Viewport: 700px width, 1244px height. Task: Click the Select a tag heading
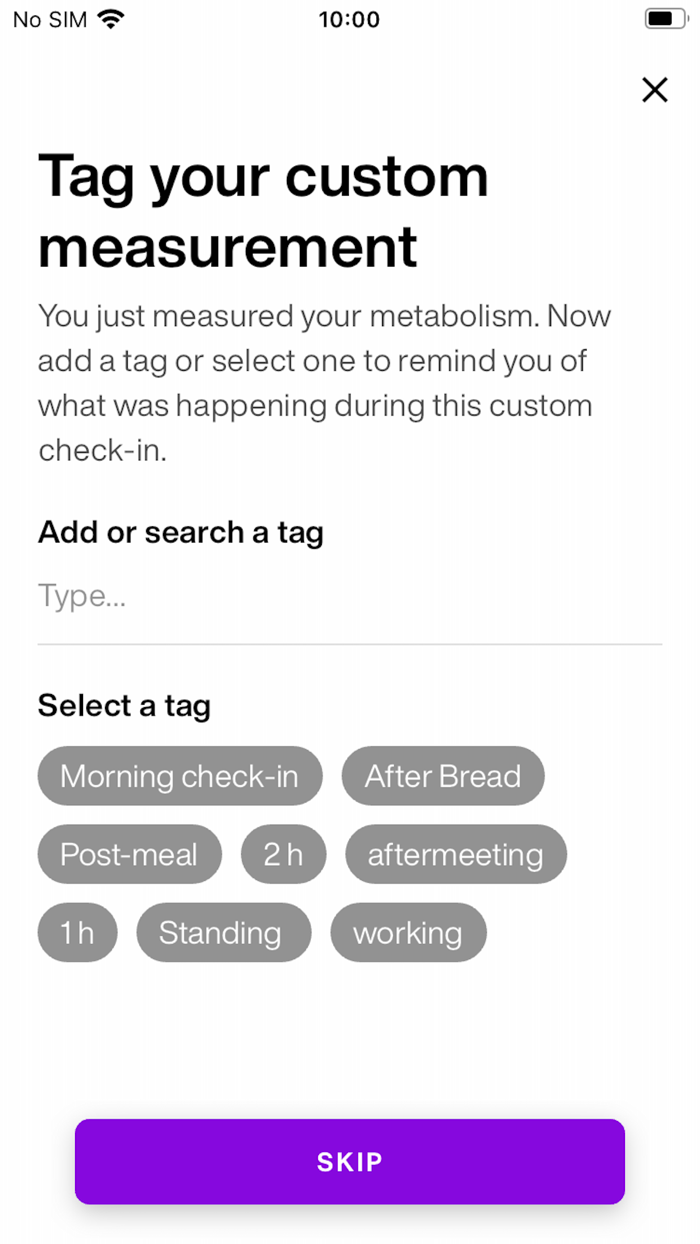(124, 706)
